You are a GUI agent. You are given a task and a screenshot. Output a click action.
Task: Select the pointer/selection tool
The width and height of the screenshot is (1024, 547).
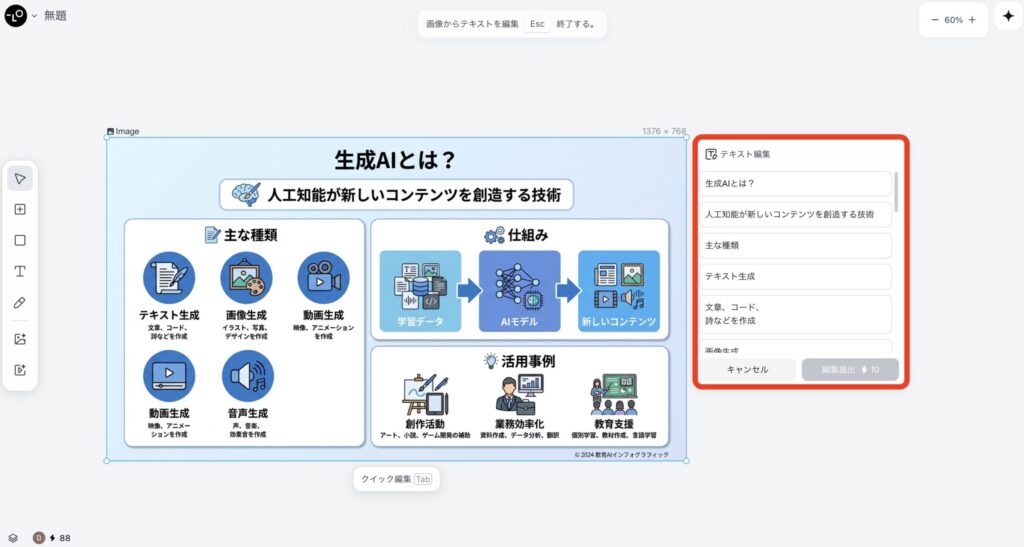point(20,179)
